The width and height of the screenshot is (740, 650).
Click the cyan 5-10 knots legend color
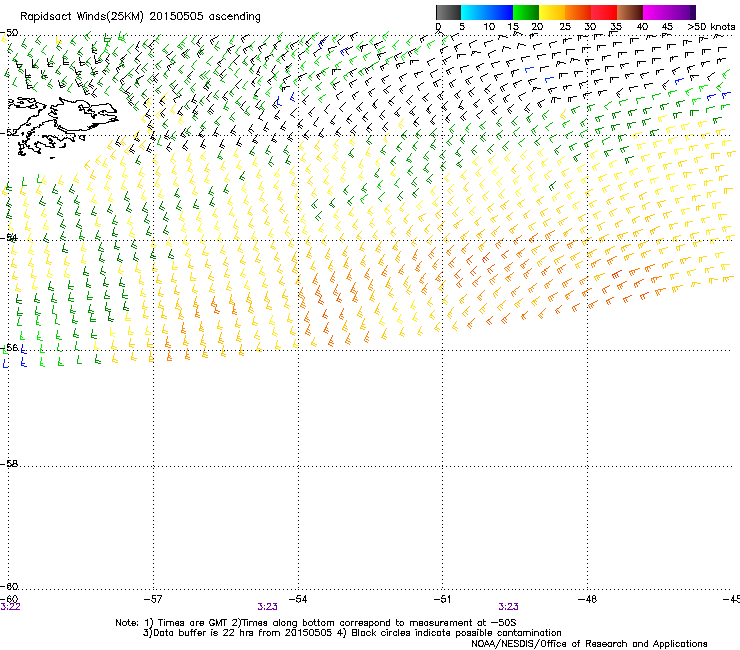(x=473, y=12)
